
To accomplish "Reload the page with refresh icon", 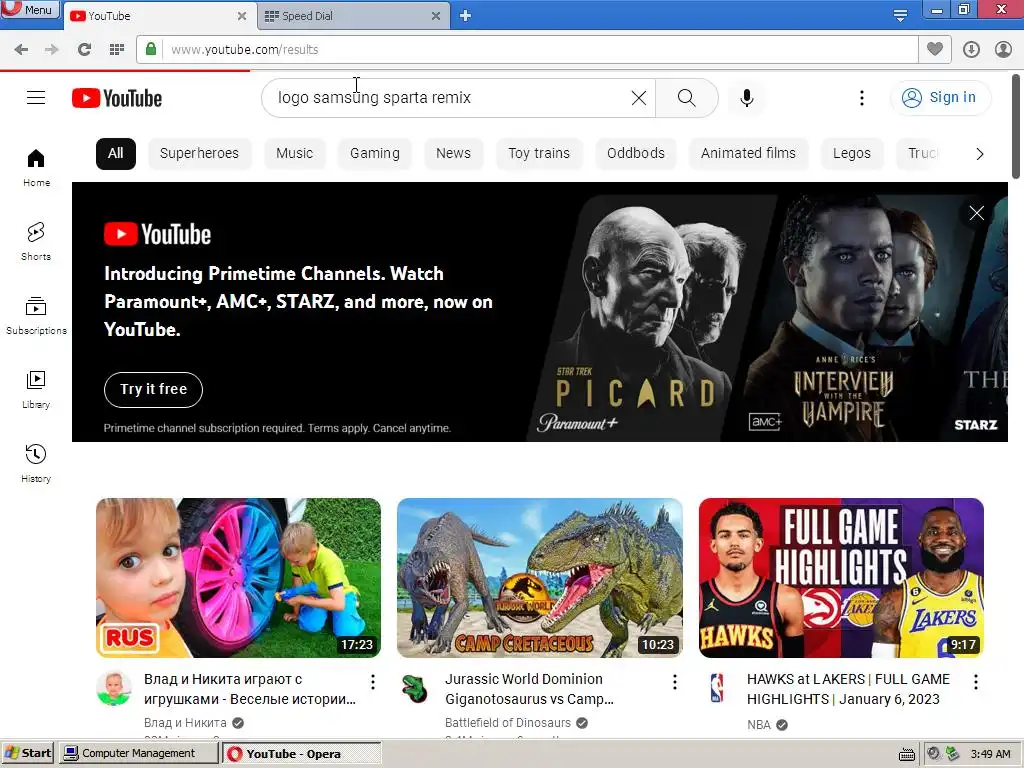I will click(84, 50).
